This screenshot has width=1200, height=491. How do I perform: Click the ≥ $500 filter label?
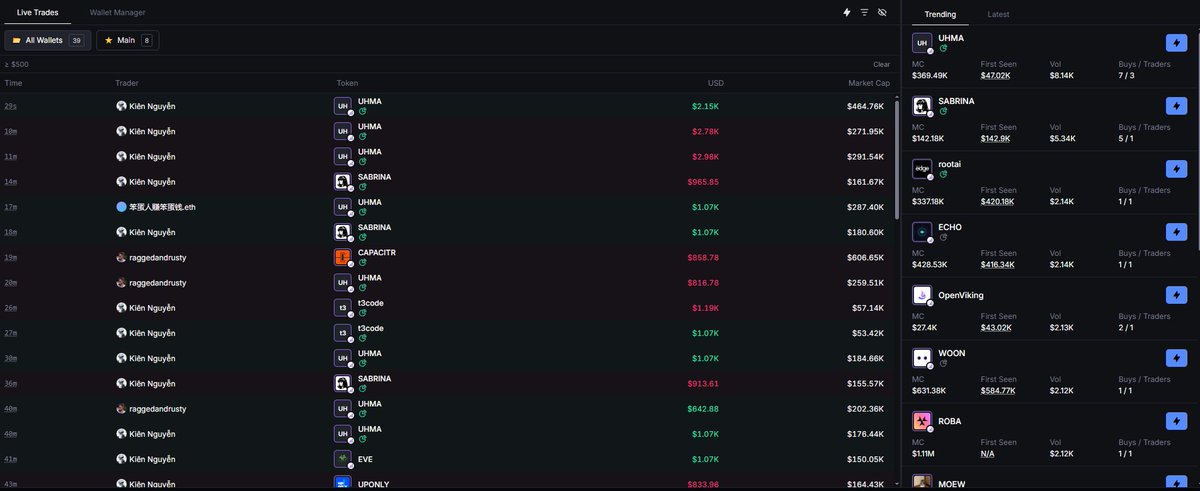pyautogui.click(x=17, y=64)
